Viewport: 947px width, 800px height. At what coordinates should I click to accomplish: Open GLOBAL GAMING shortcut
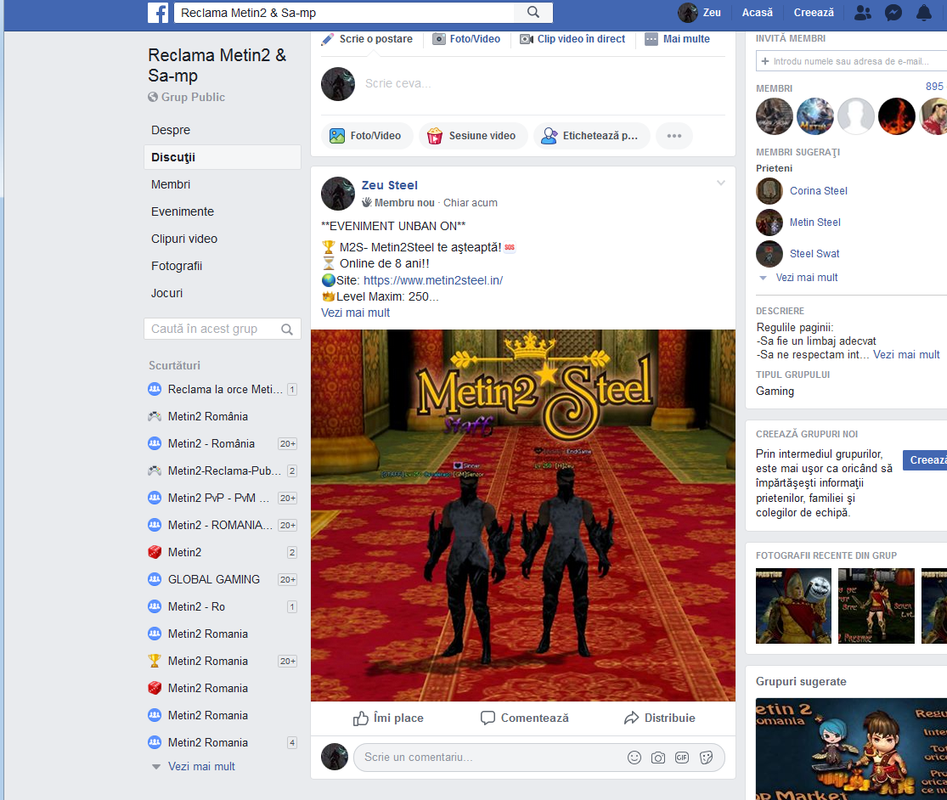click(x=214, y=580)
